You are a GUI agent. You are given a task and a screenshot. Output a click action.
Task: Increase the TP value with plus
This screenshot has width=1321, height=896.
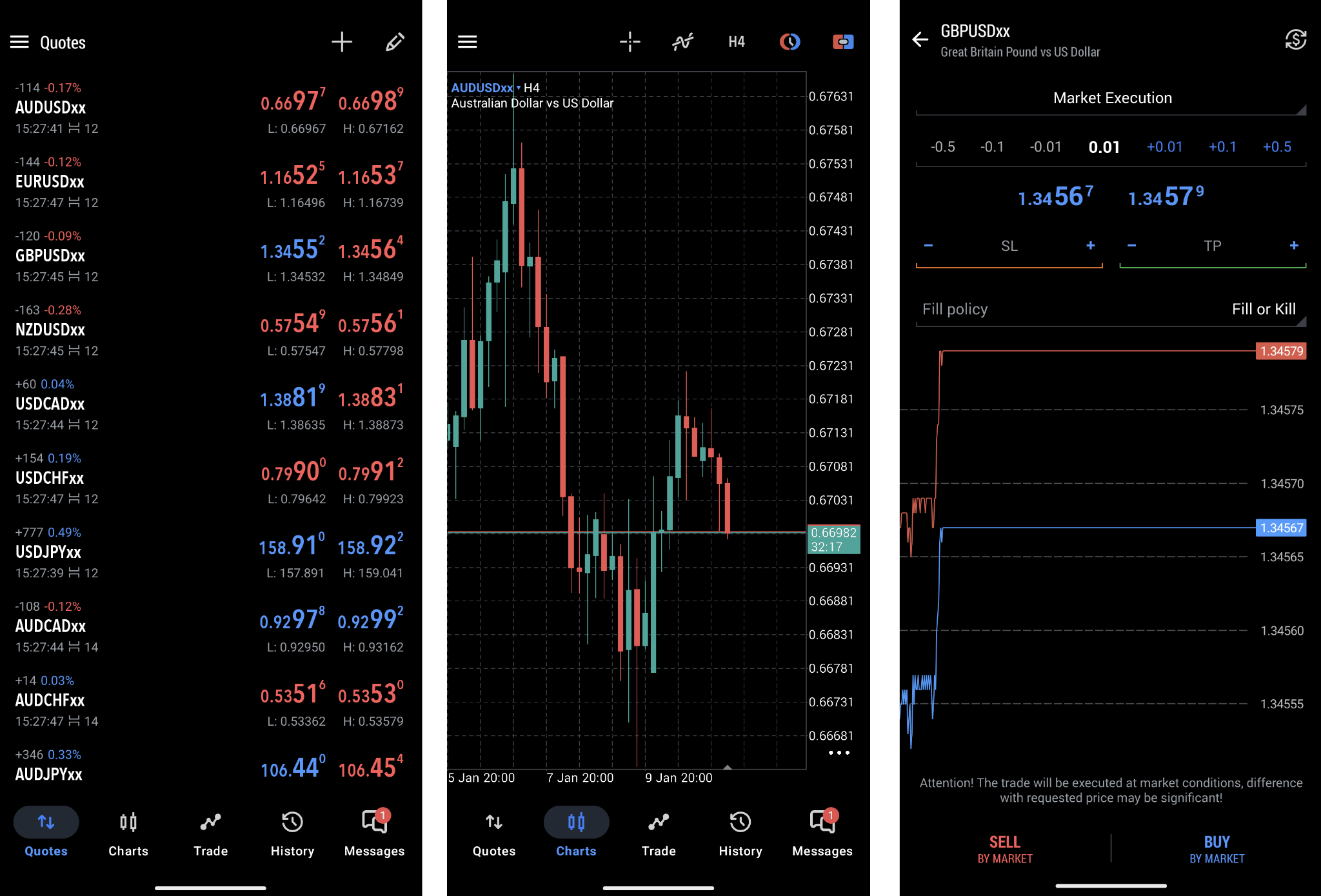(1294, 246)
